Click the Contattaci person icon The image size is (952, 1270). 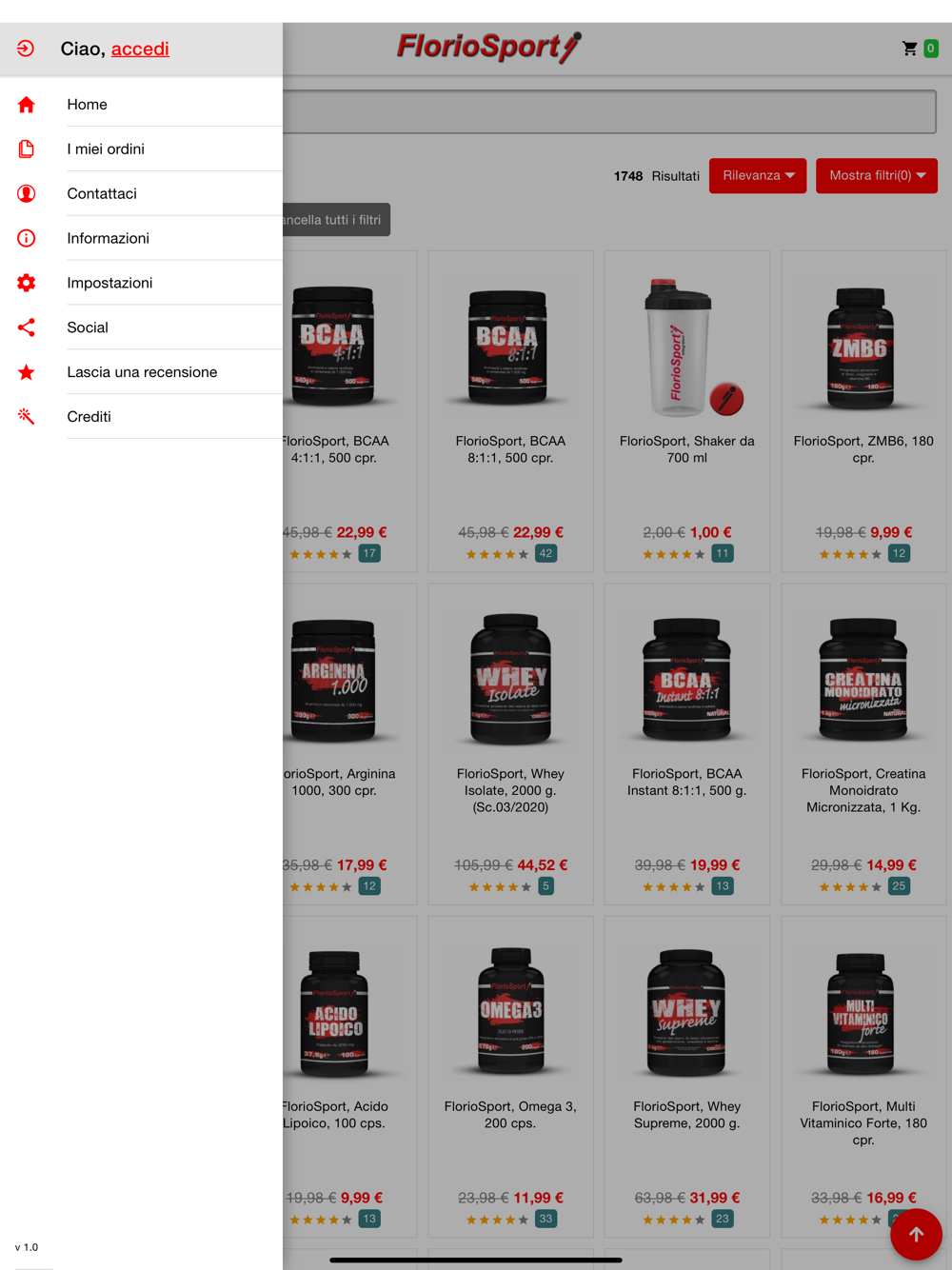pos(27,193)
